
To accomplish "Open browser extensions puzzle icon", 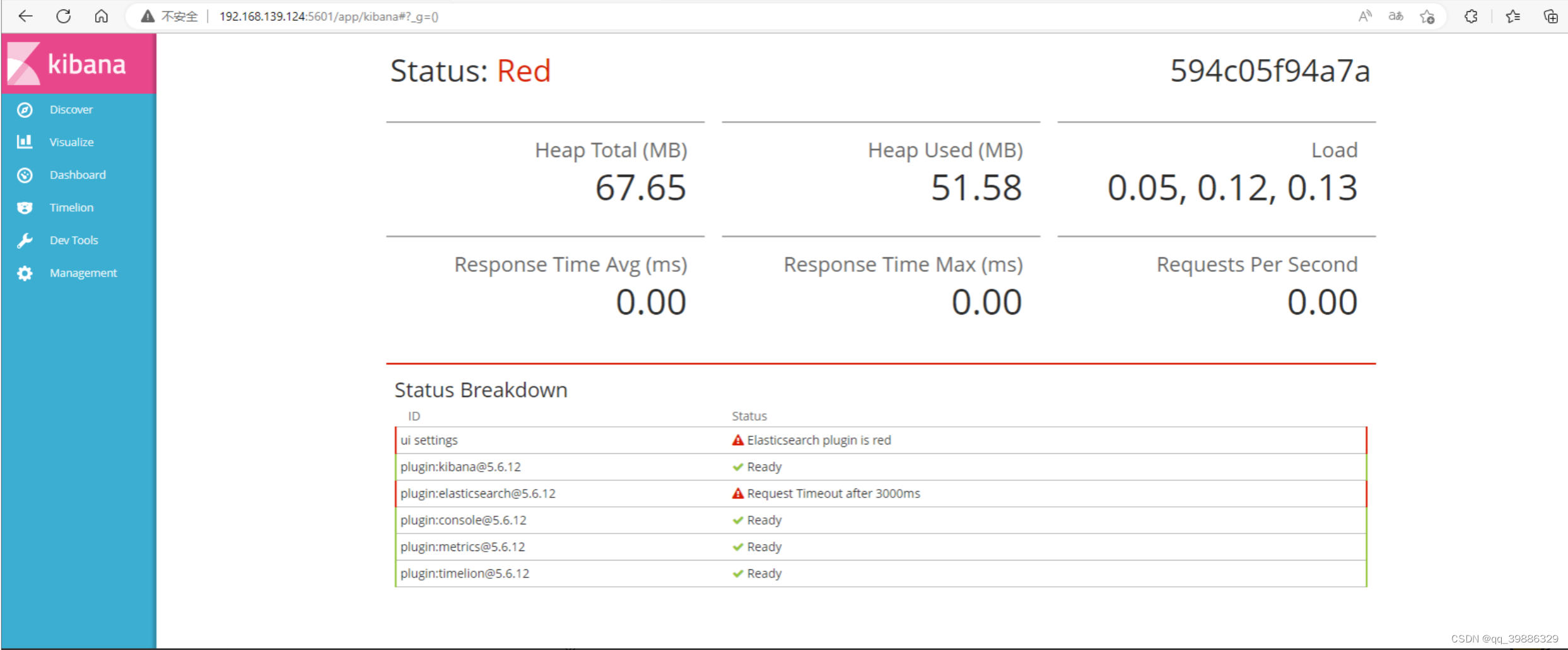I will (x=1471, y=16).
